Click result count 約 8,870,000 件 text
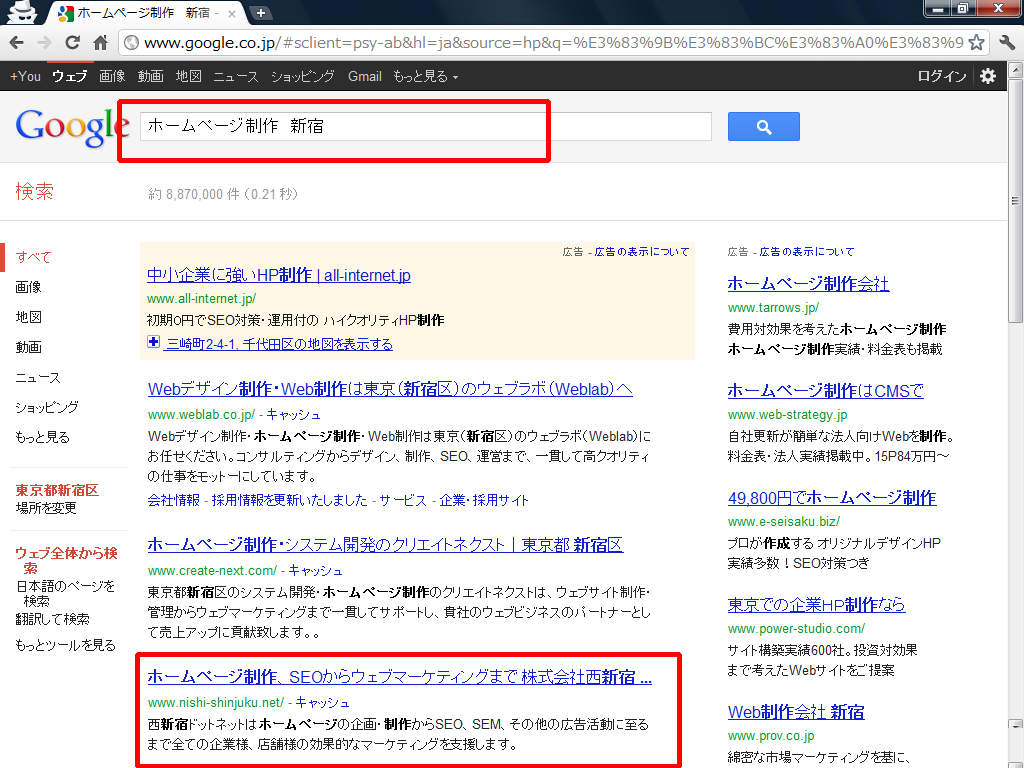Viewport: 1024px width, 768px height. 194,194
